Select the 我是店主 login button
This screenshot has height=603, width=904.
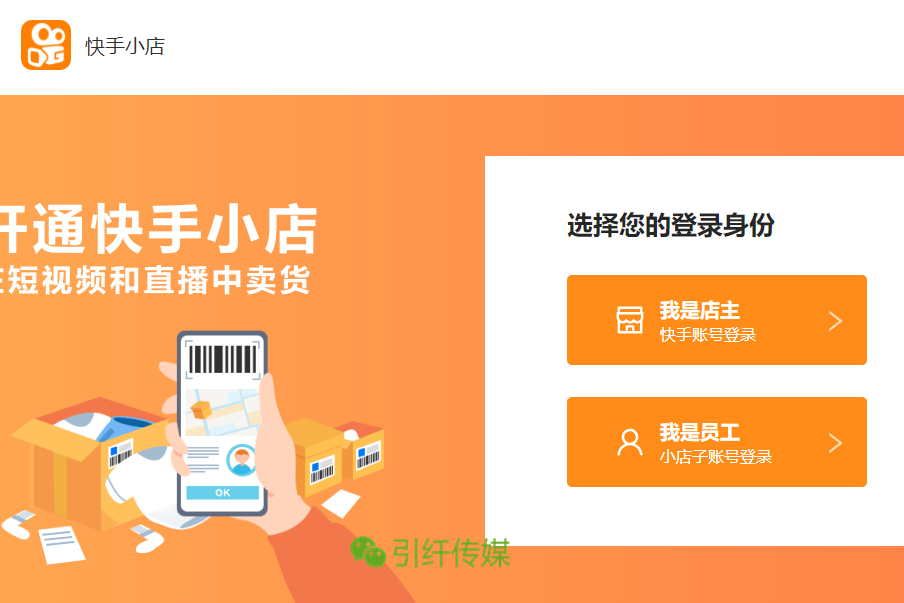(717, 320)
